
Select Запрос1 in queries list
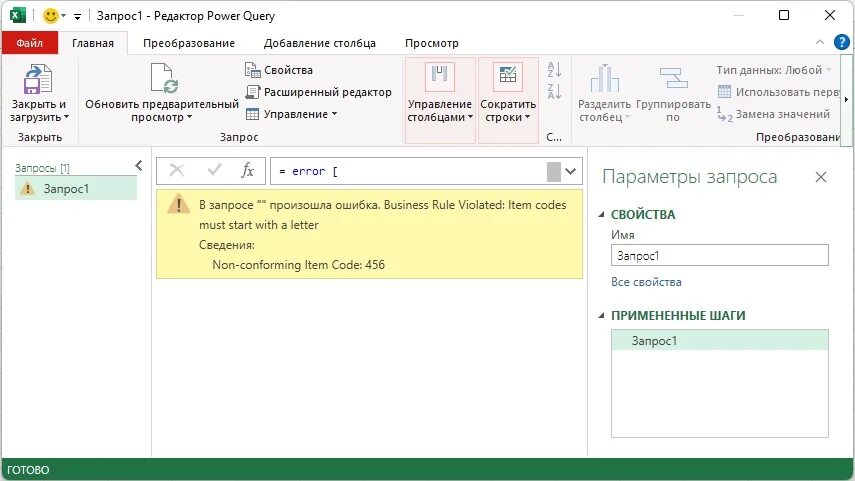[76, 189]
